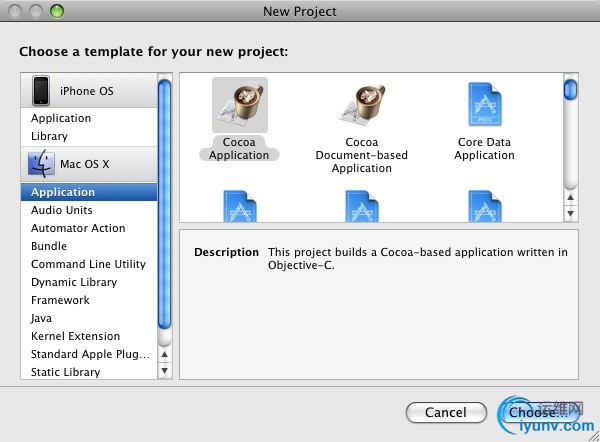Click the iPhone OS device icon
The height and width of the screenshot is (442, 600).
pyautogui.click(x=41, y=91)
